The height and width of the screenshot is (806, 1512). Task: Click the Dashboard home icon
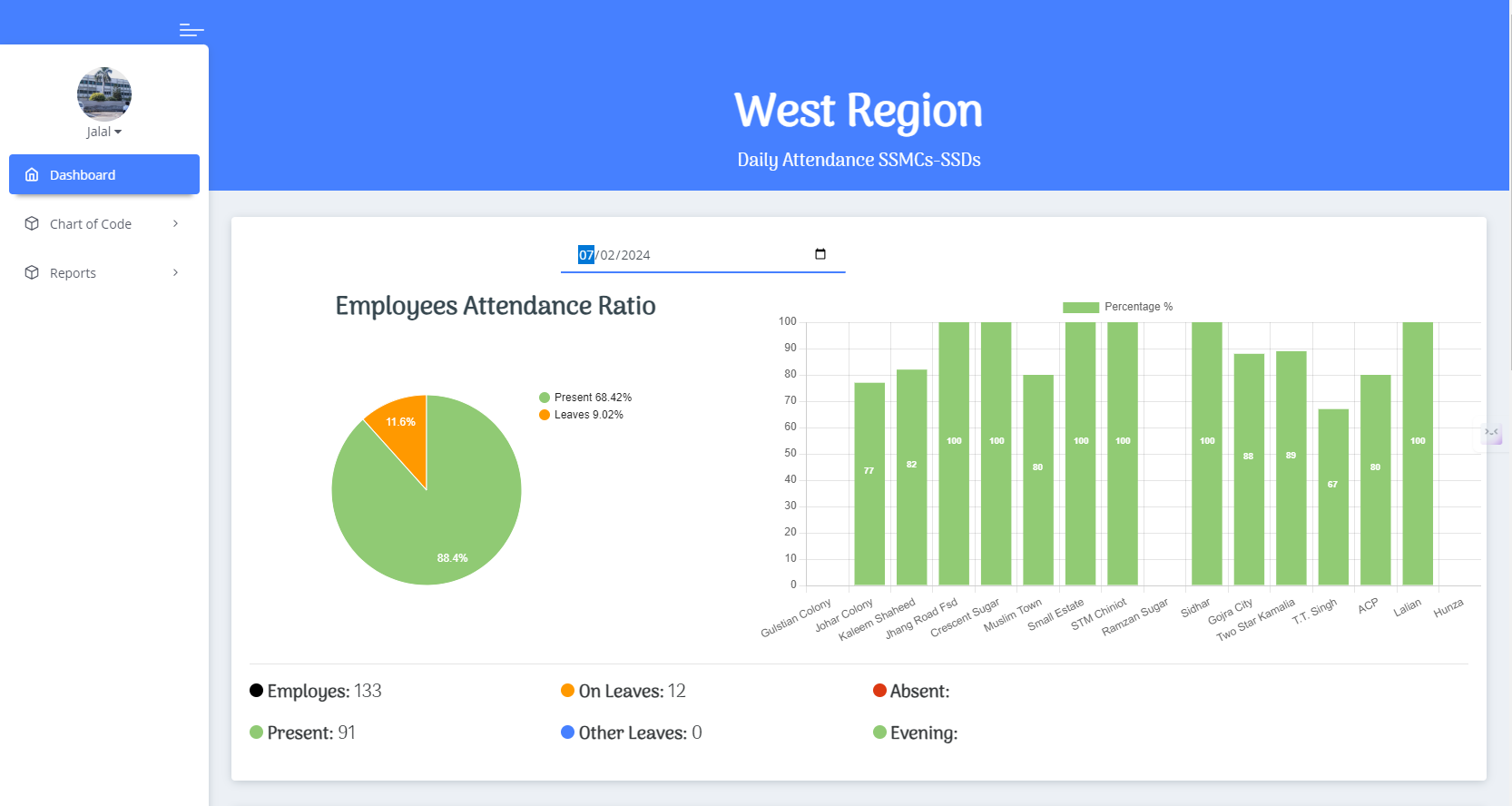pos(32,174)
